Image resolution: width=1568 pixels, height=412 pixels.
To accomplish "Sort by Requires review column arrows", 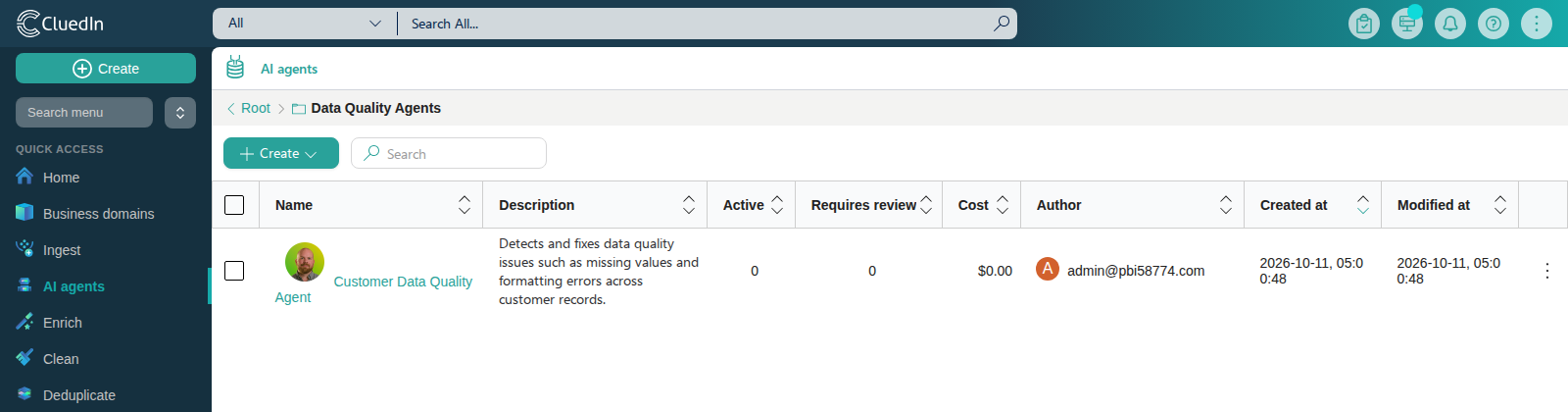I will [x=926, y=205].
